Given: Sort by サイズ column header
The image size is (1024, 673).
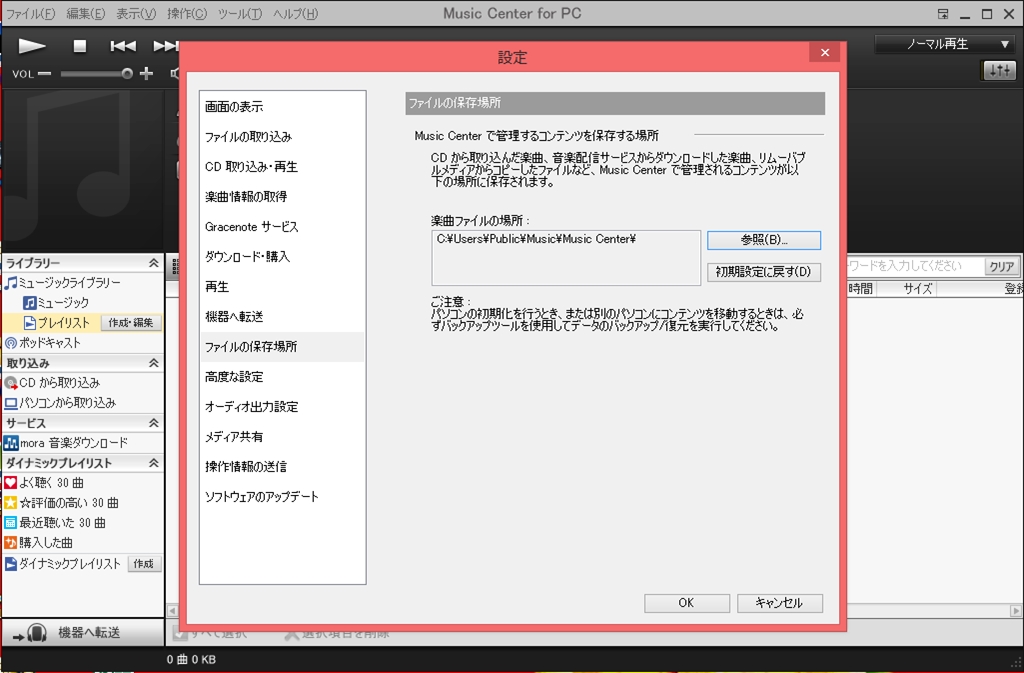Looking at the screenshot, I should pyautogui.click(x=918, y=289).
